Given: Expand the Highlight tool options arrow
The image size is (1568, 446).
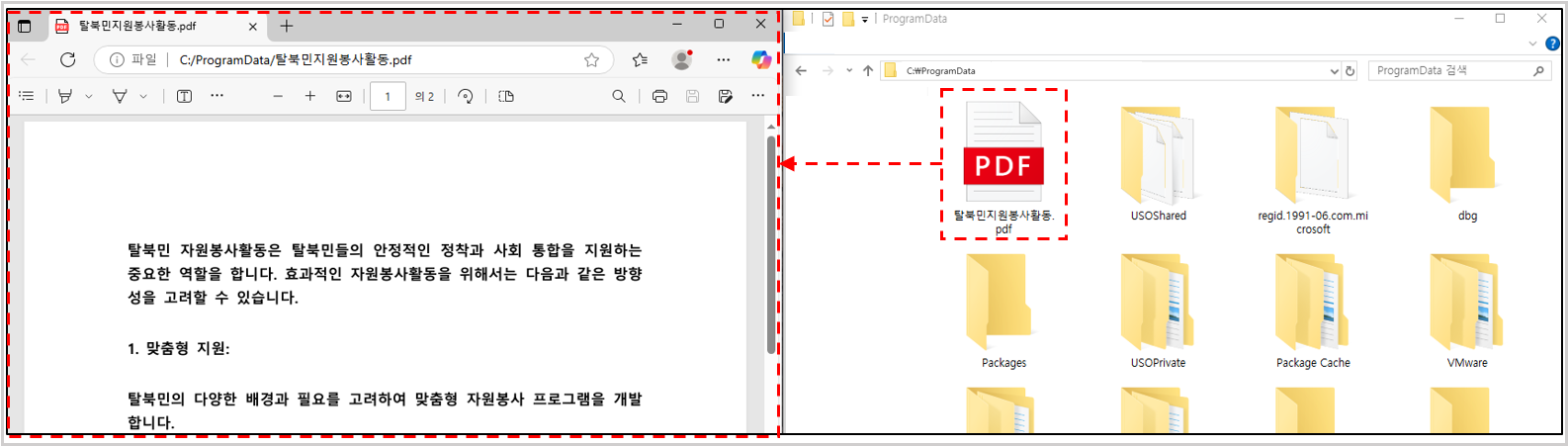Looking at the screenshot, I should [x=143, y=96].
